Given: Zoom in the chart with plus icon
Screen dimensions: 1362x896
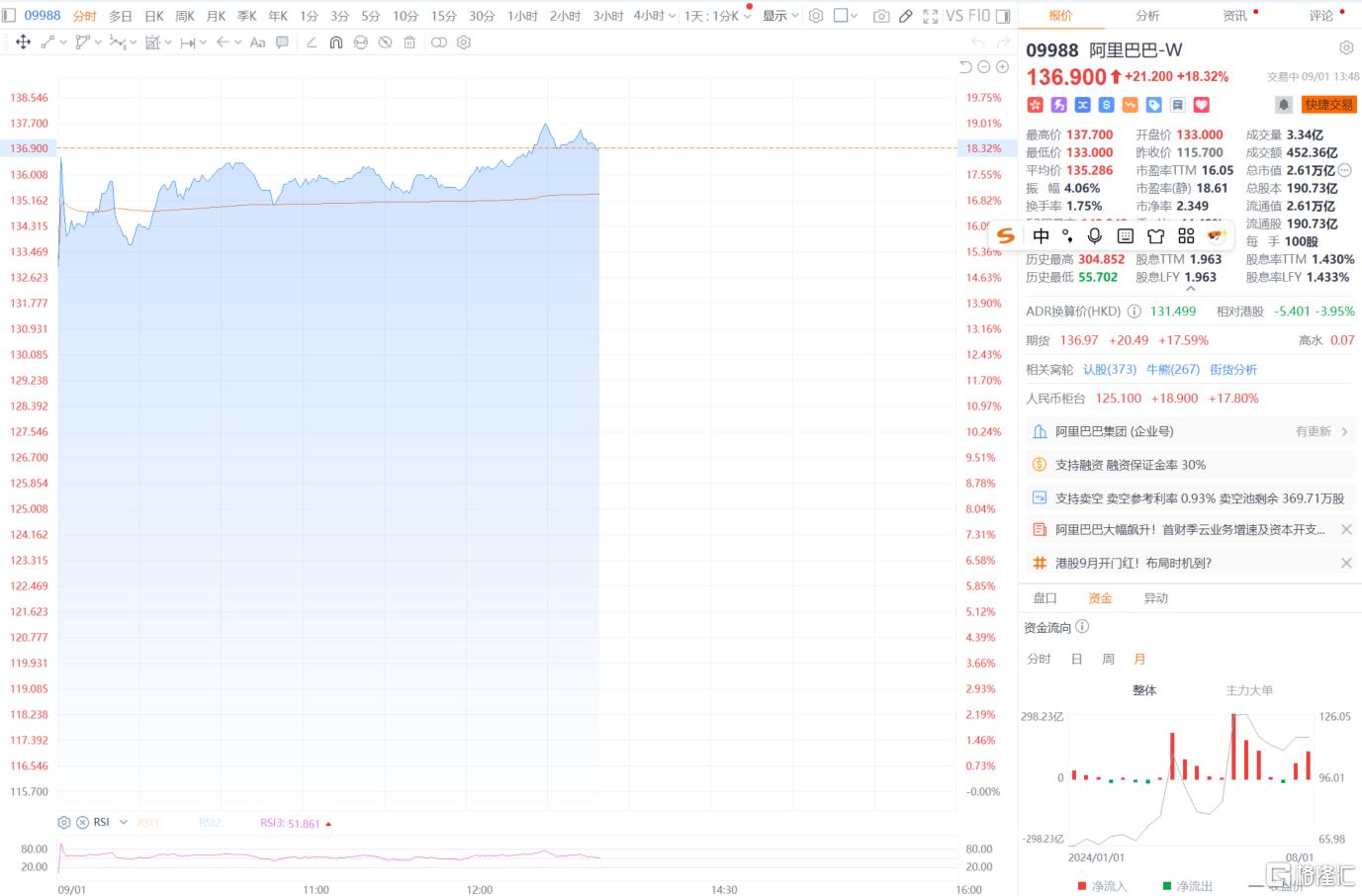Looking at the screenshot, I should (1002, 67).
